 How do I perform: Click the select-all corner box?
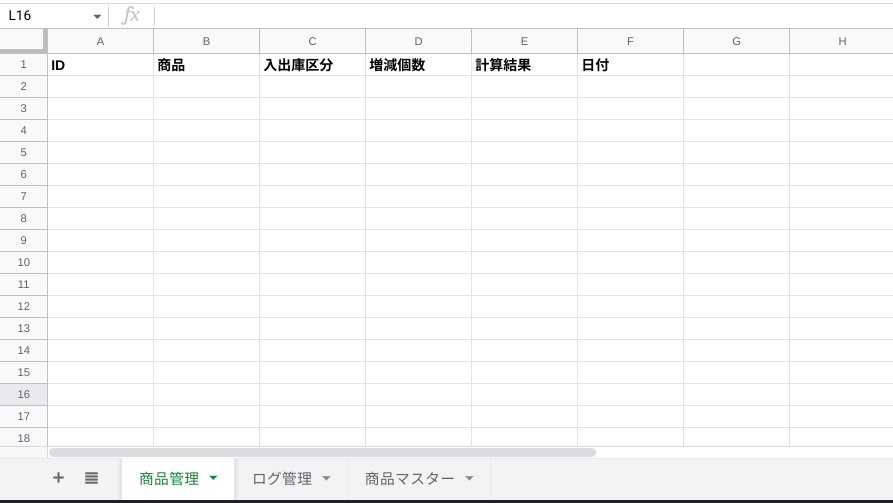23,40
